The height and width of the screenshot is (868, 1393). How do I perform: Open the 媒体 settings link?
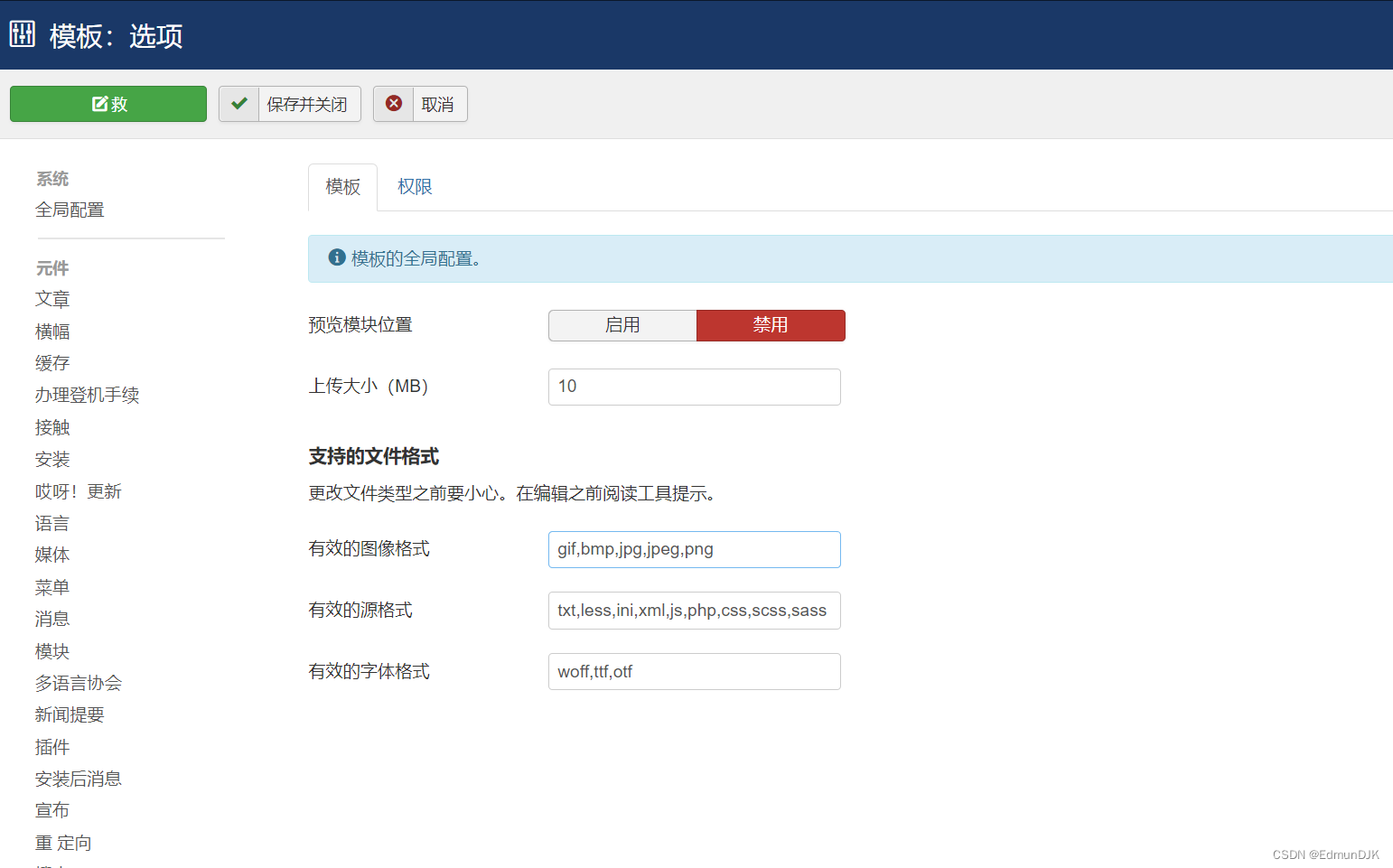[x=51, y=555]
